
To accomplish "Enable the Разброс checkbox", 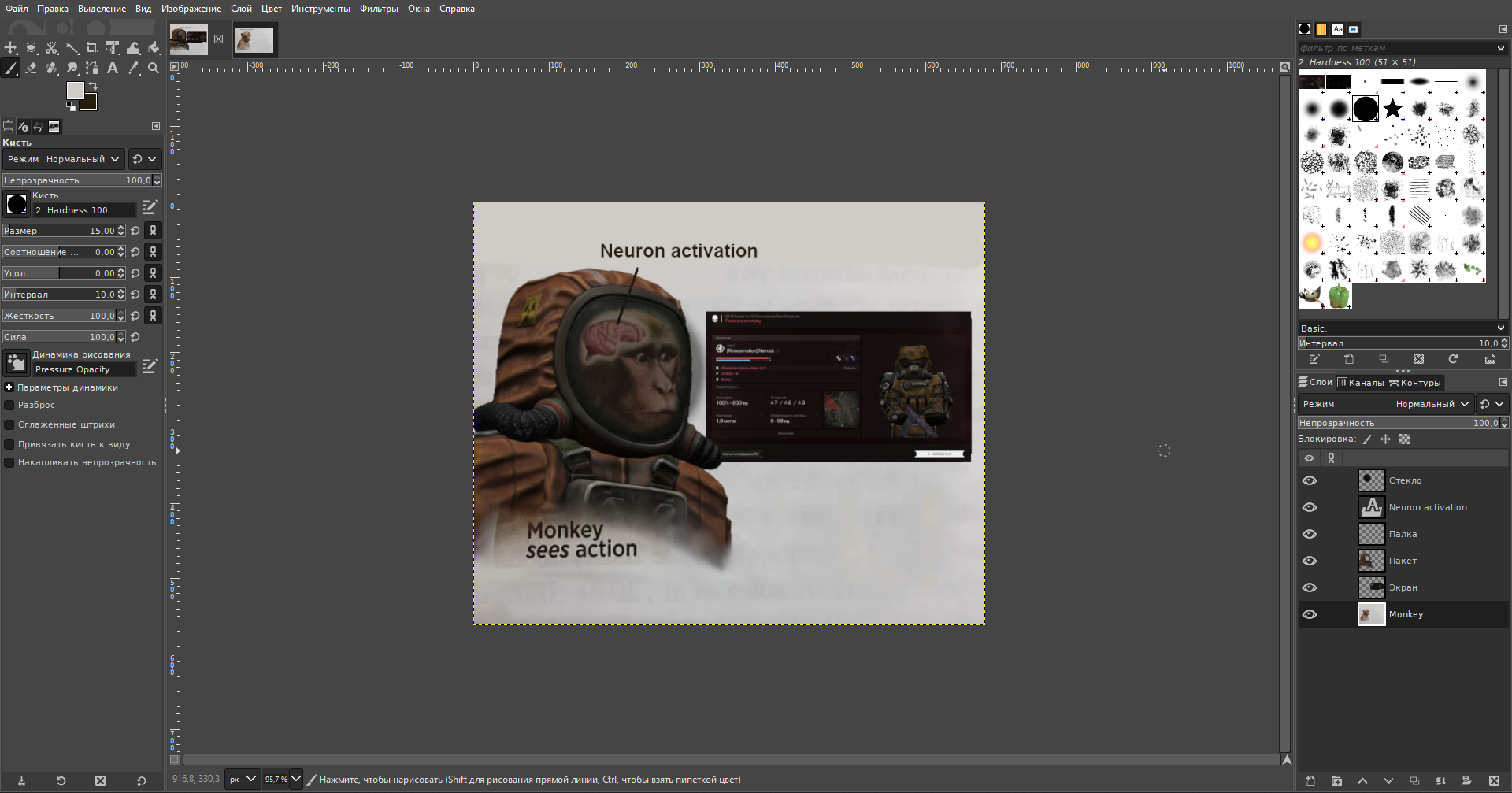I will [9, 405].
